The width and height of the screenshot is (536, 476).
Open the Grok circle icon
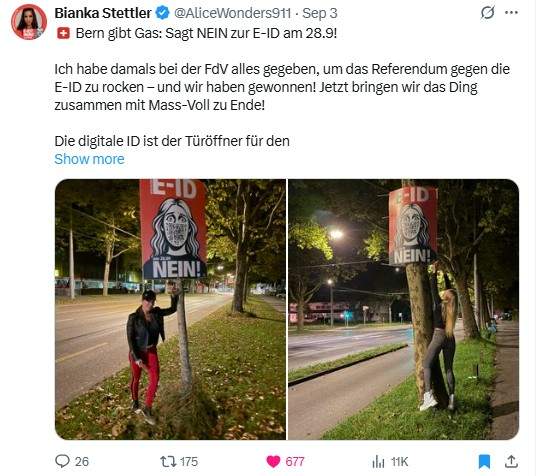click(x=487, y=13)
